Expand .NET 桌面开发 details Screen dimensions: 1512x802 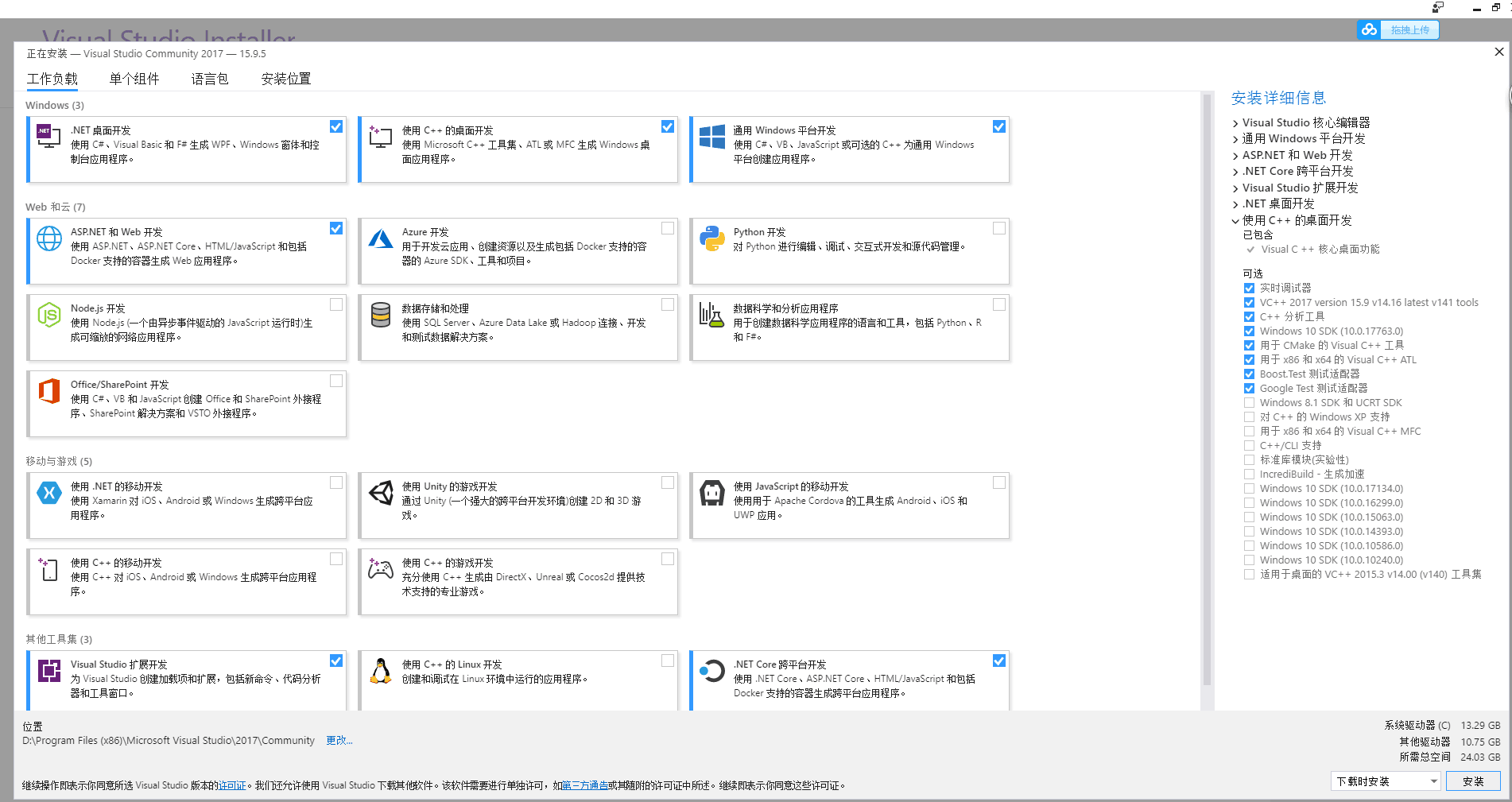tap(1235, 204)
